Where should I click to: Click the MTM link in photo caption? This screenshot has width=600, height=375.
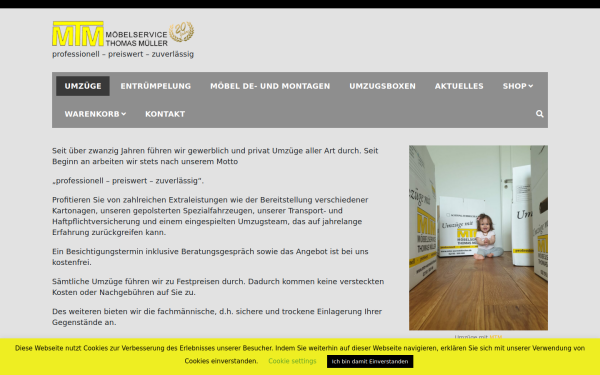point(496,337)
